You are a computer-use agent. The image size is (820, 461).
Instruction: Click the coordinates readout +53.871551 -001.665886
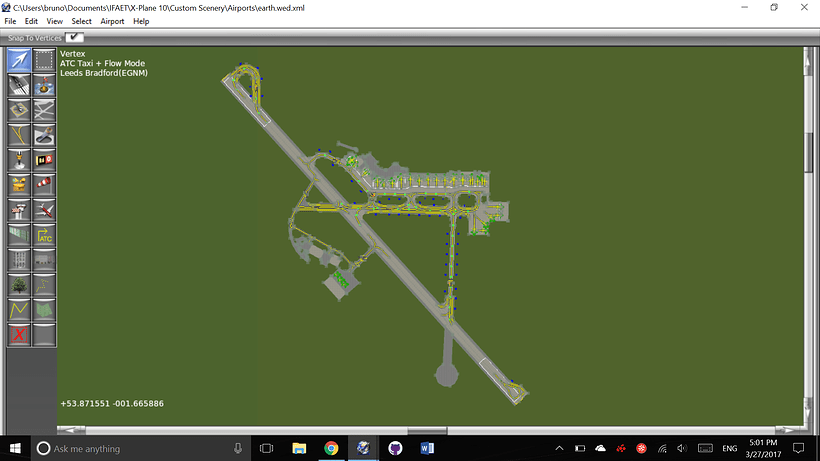click(112, 404)
